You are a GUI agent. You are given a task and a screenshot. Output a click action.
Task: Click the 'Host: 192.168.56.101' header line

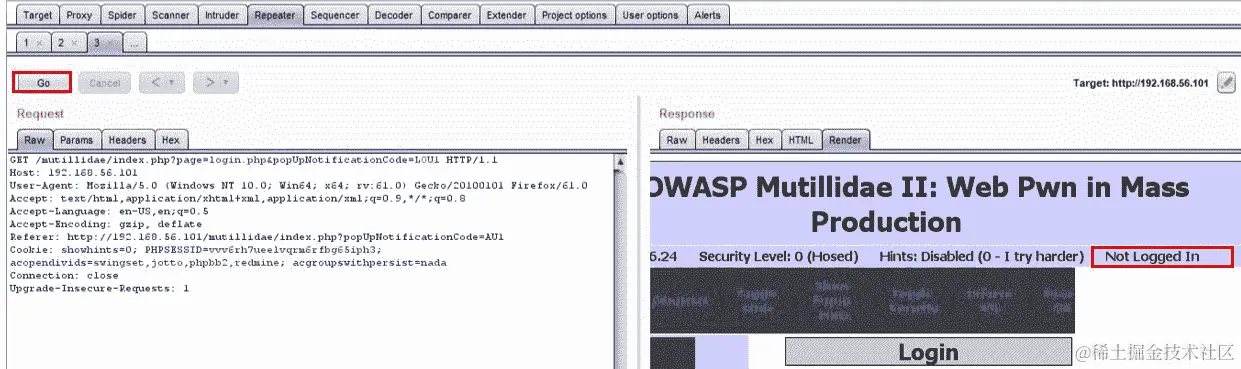[73, 173]
